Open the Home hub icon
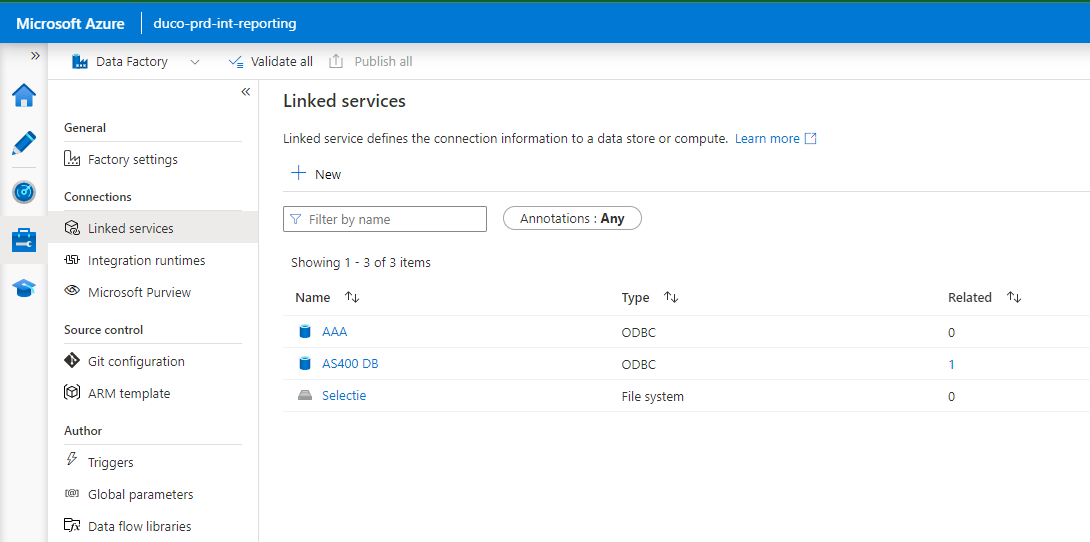The width and height of the screenshot is (1090, 542). pyautogui.click(x=24, y=95)
